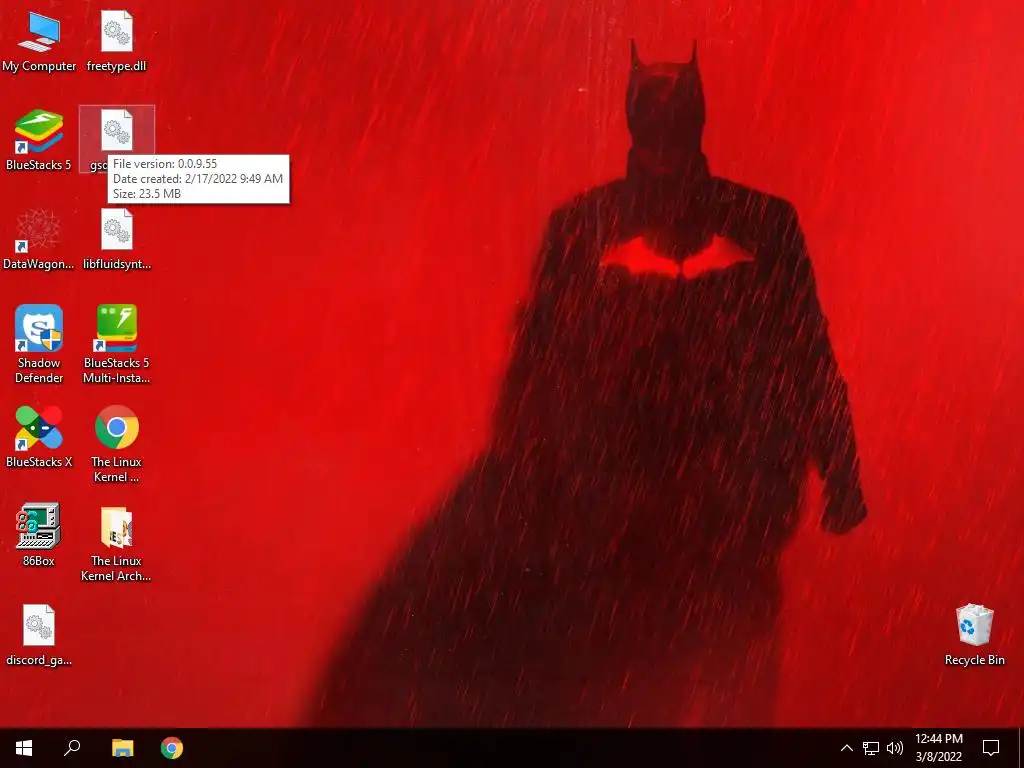Select The Linux Kernel Archives folder

pyautogui.click(x=116, y=543)
